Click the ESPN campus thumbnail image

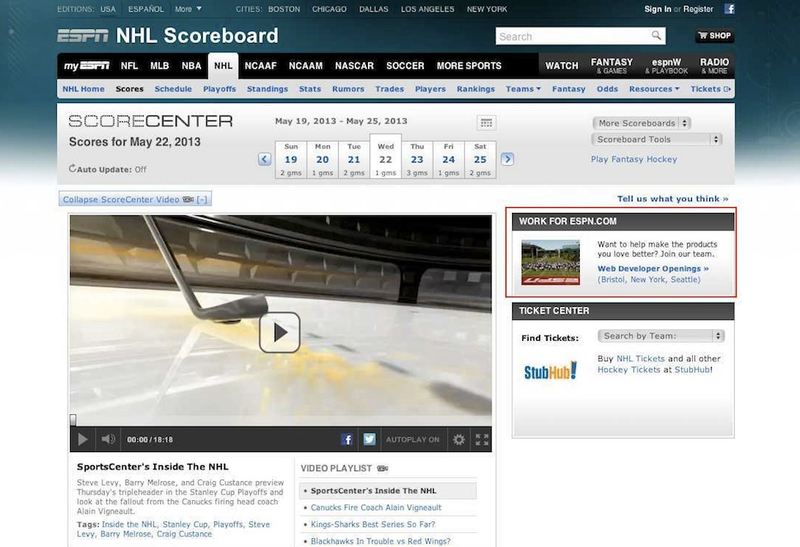(x=551, y=262)
